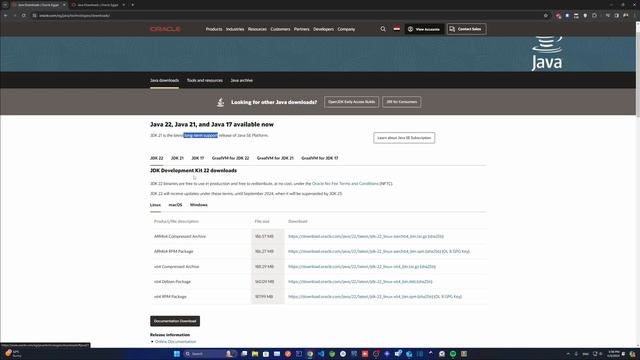Close the first Java Downloads tab
Viewport: 640px width, 360px height.
point(64,5)
